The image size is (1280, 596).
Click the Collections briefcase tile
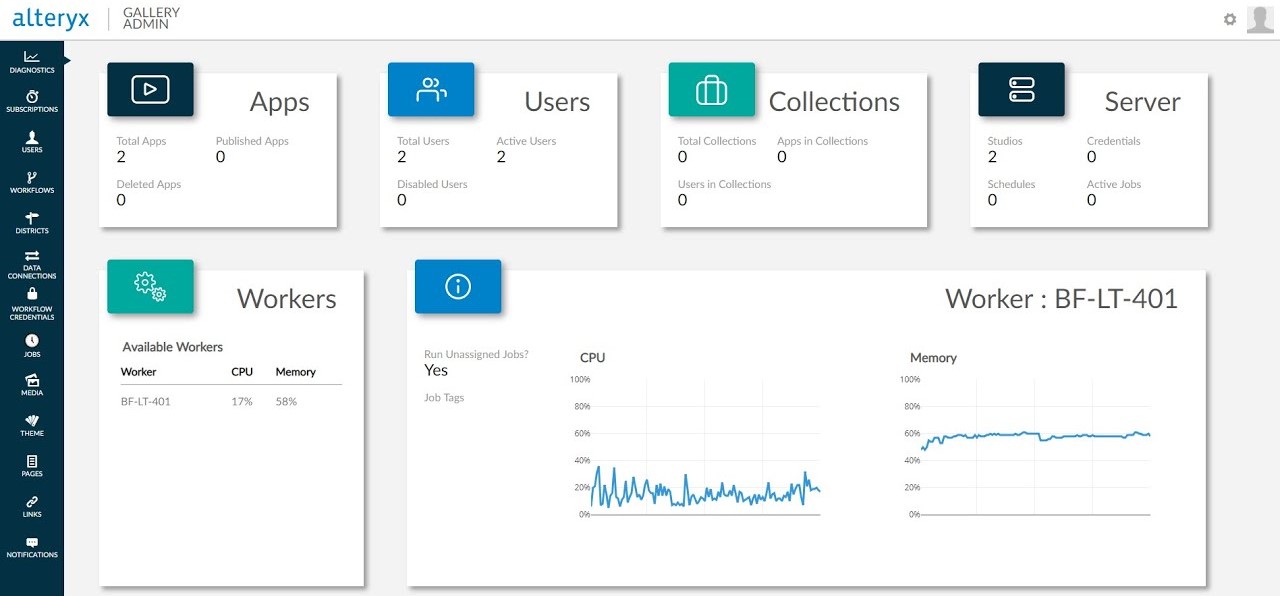tap(711, 89)
